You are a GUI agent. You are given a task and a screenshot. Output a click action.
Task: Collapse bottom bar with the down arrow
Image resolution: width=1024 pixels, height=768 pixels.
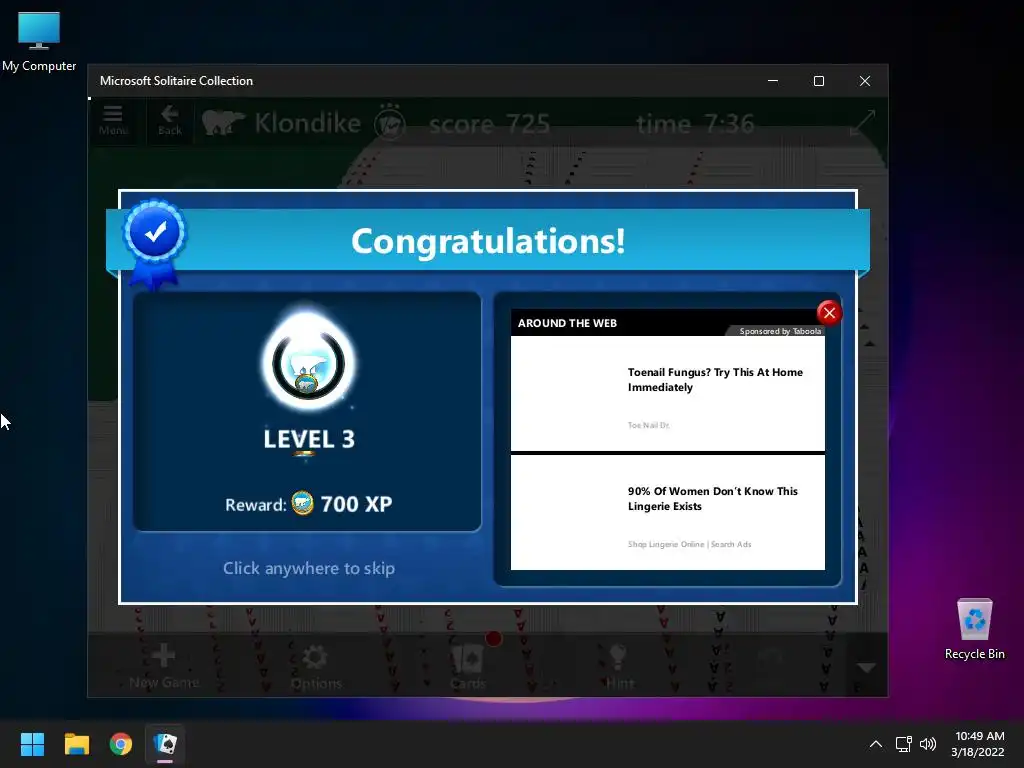point(866,667)
